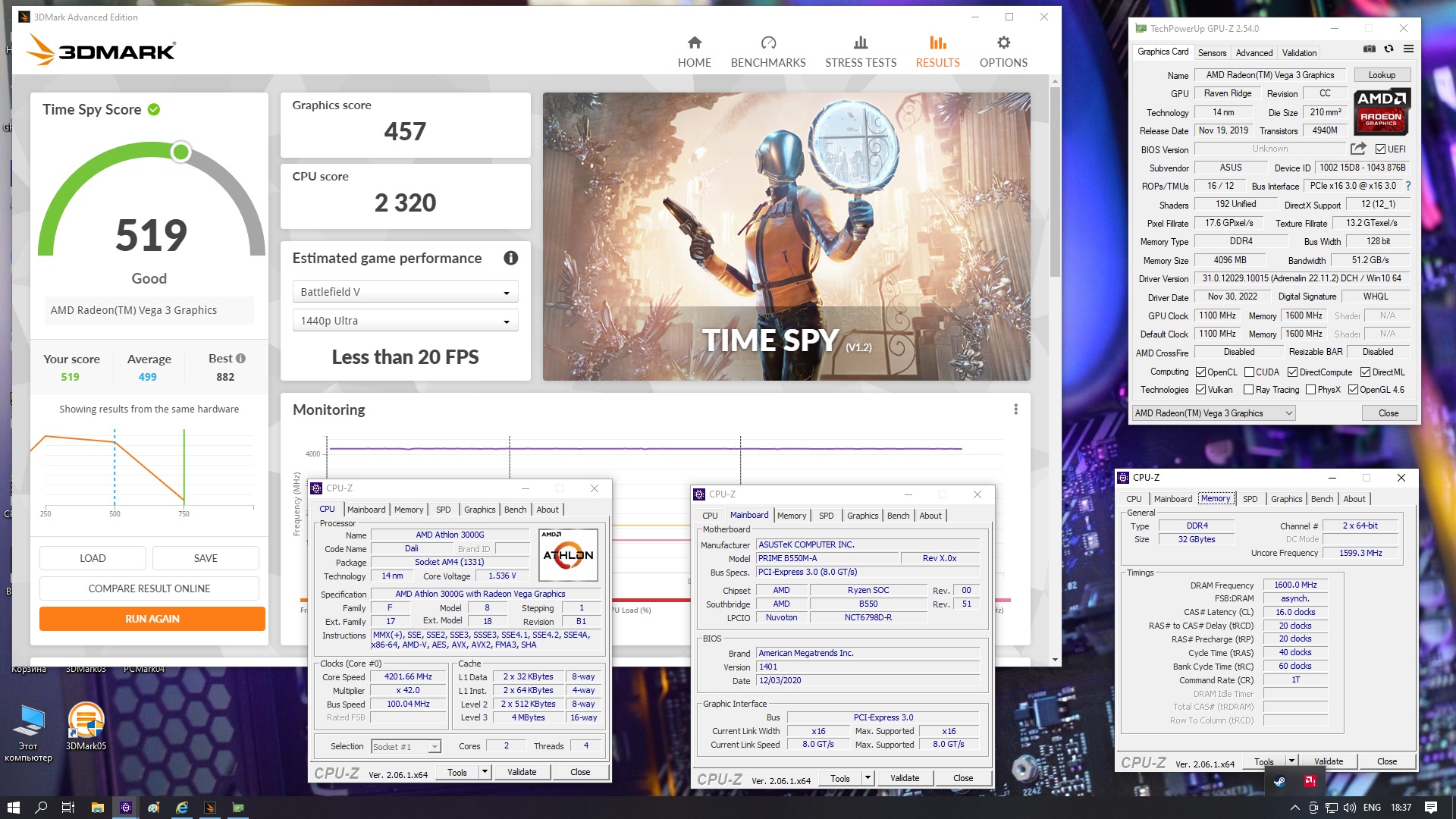Click the info icon beside Best score
The image size is (1456, 819).
coord(240,358)
